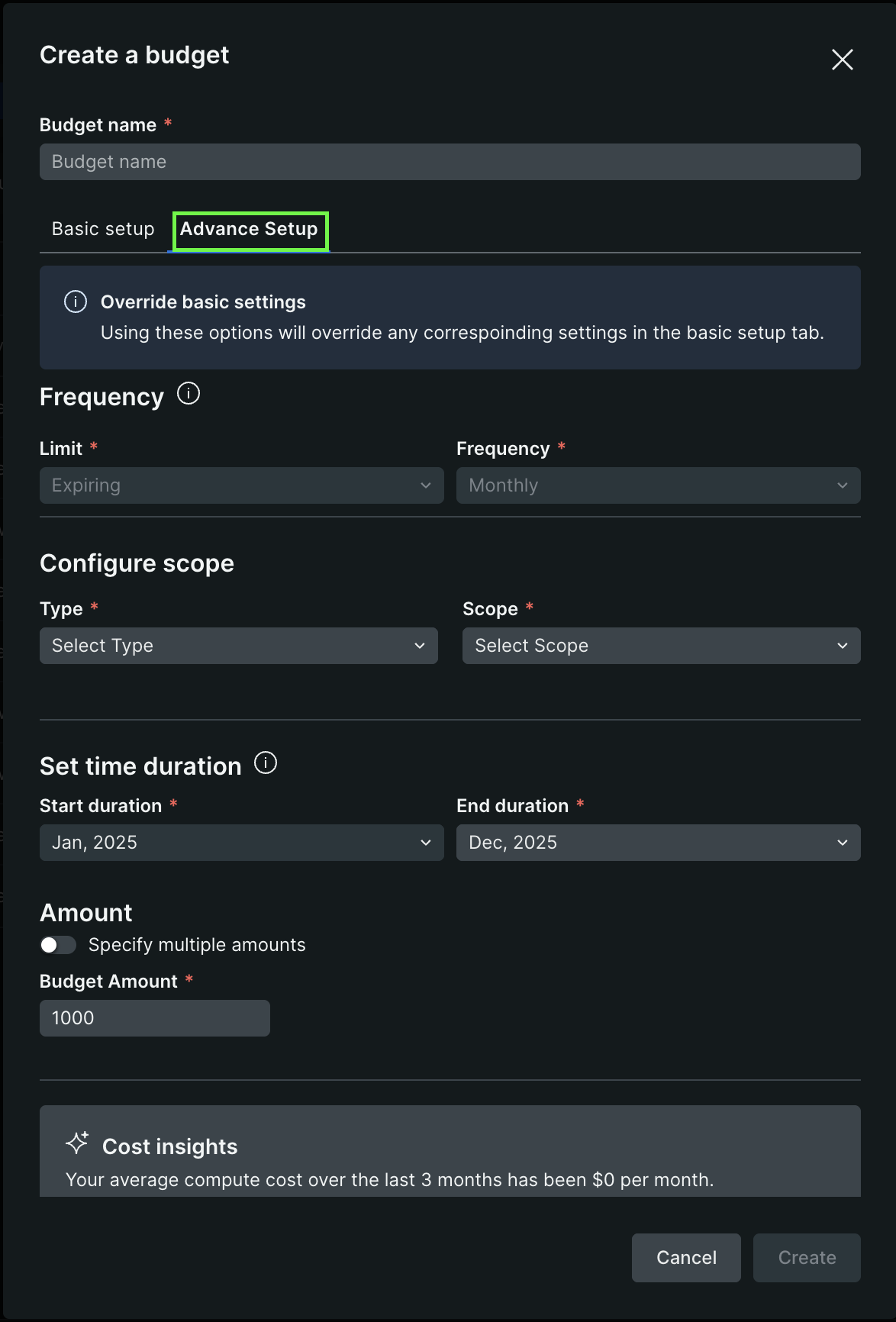
Task: Click the chevron arrow in Select Type field
Action: coord(420,646)
